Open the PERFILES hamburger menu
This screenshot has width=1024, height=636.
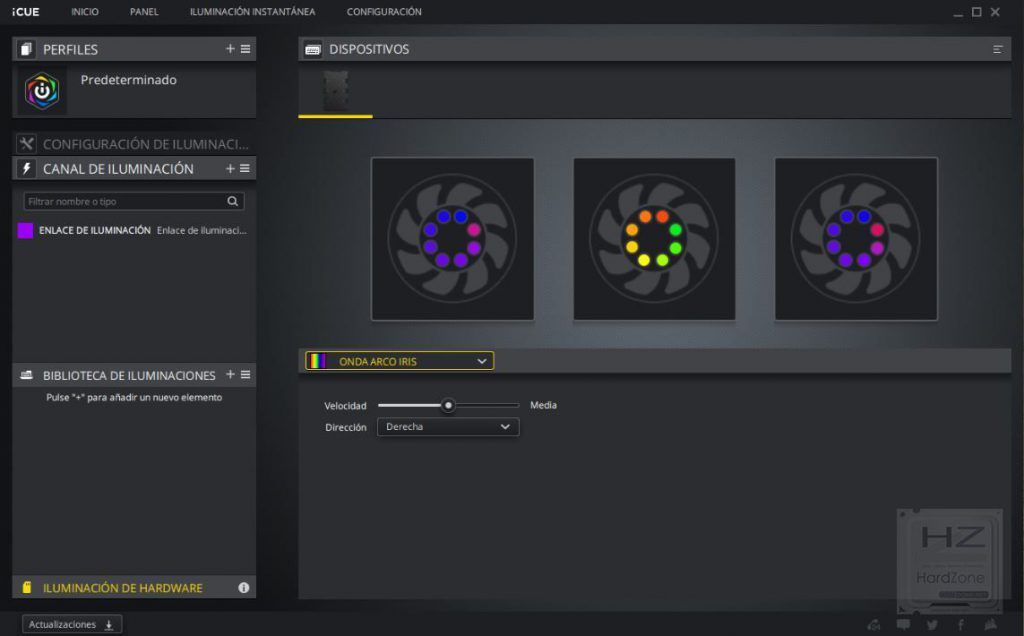point(246,49)
